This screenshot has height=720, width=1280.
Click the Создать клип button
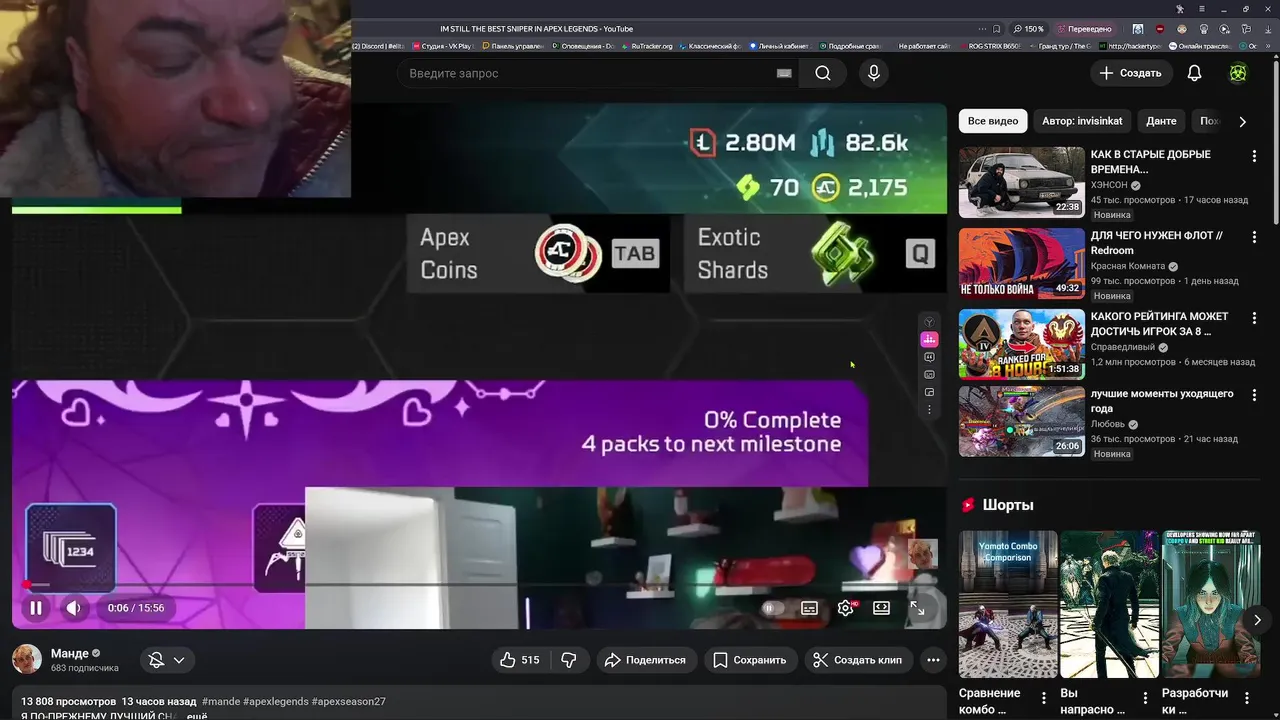coord(858,660)
